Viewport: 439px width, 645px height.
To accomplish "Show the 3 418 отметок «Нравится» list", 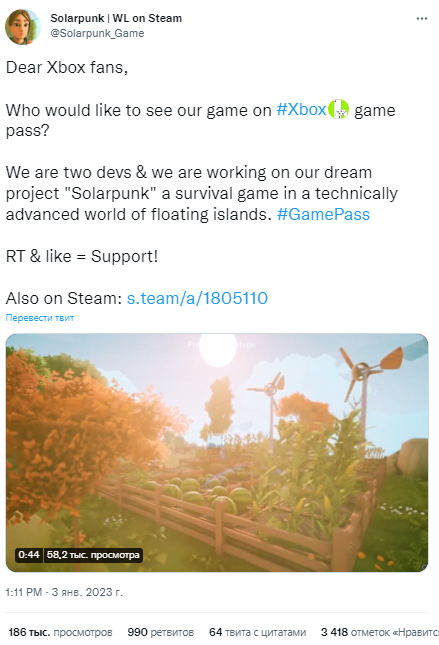I will point(379,632).
